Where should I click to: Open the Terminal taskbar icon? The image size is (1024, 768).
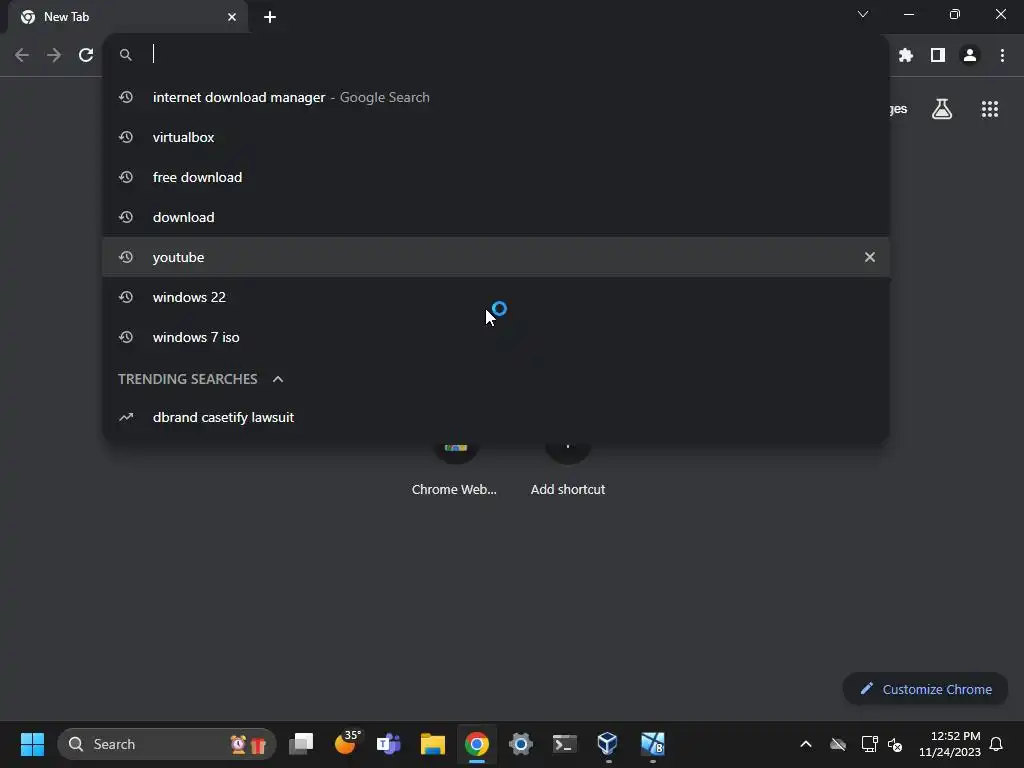(x=565, y=744)
